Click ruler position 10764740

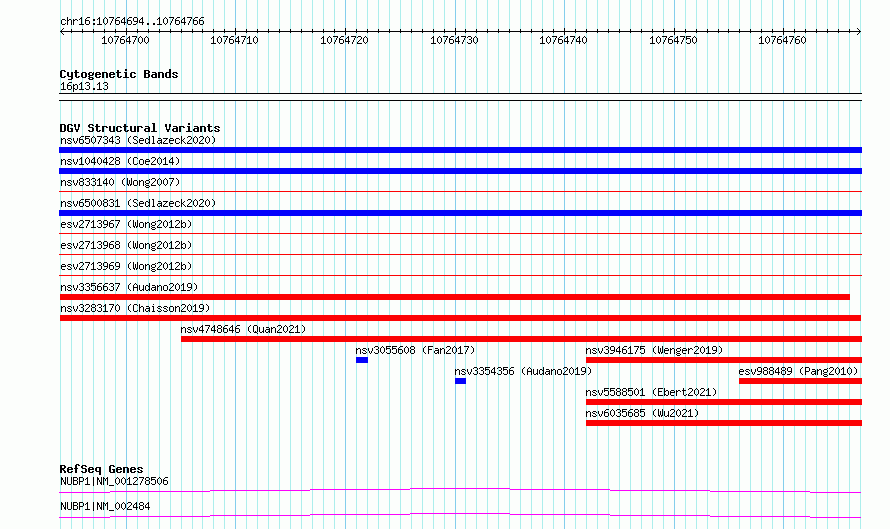click(x=563, y=40)
